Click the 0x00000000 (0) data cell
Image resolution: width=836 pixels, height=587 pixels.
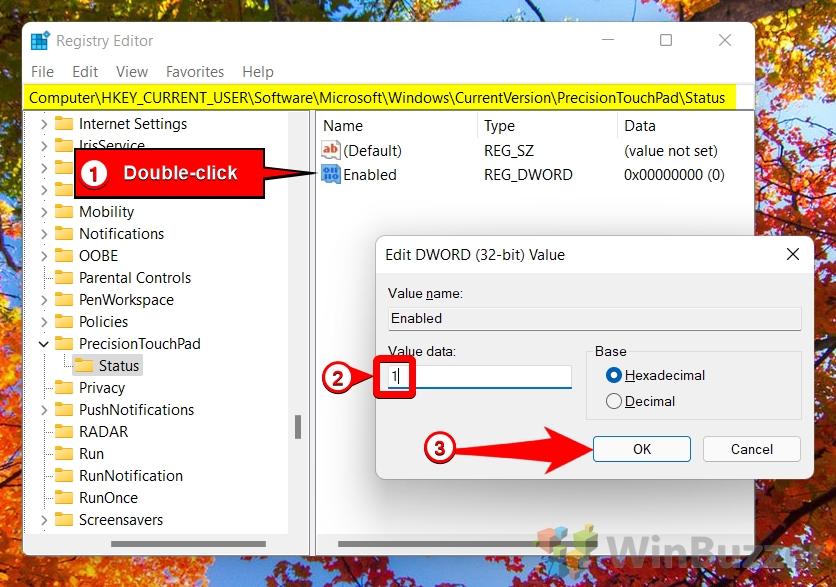pyautogui.click(x=674, y=174)
